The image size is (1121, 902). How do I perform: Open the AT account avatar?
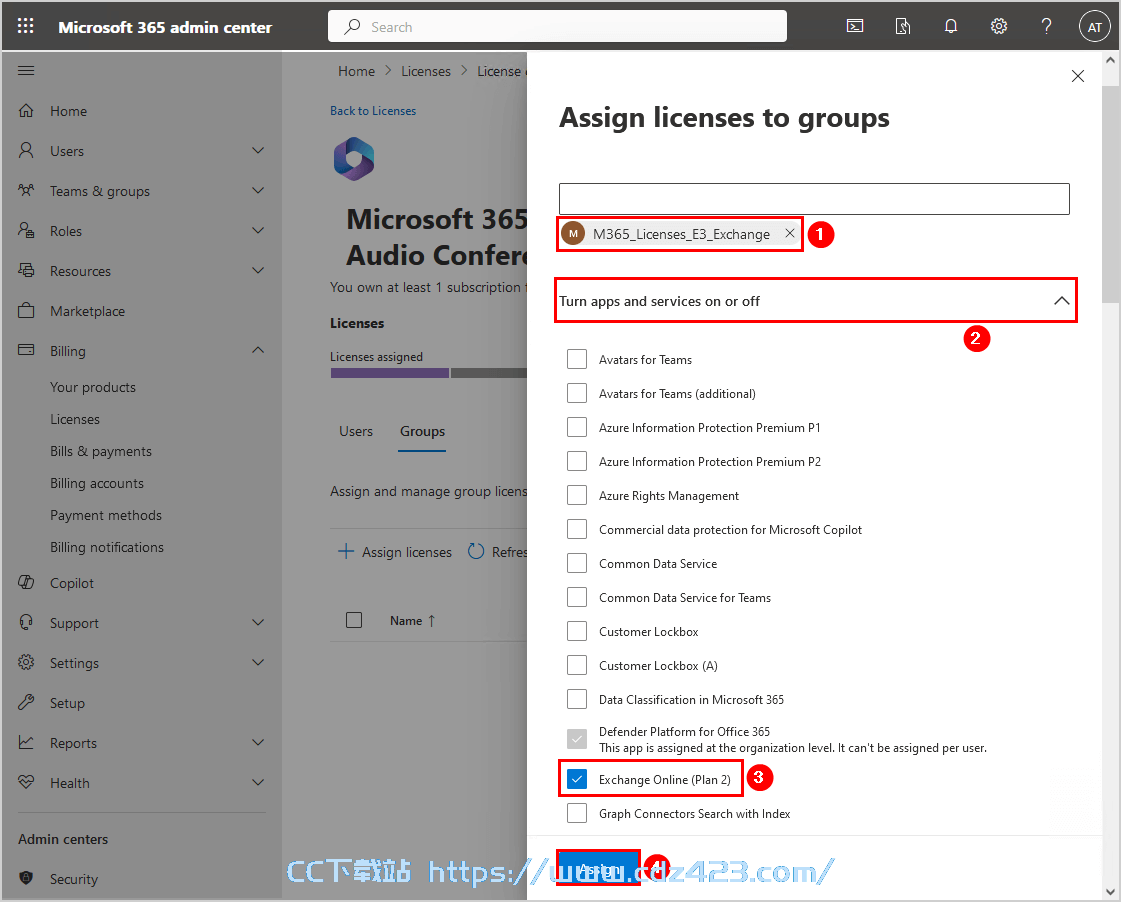[1095, 27]
